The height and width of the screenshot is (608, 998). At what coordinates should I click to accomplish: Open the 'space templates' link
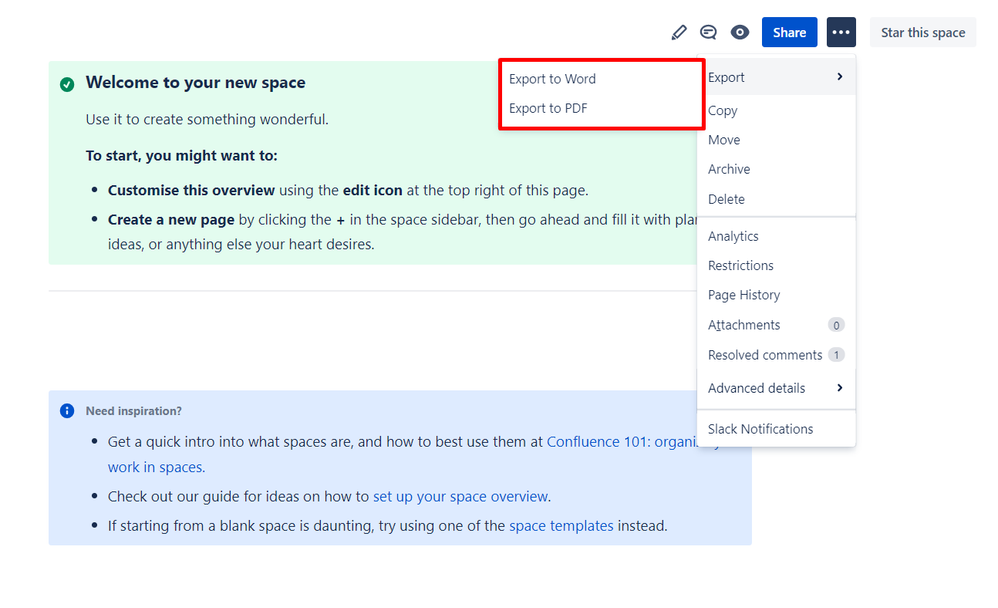click(561, 526)
